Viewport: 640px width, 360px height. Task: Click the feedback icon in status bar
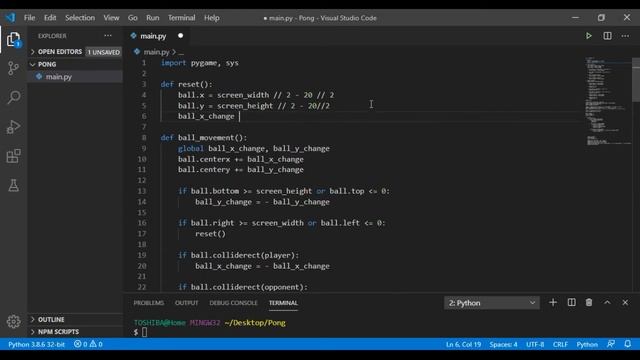pyautogui.click(x=611, y=344)
